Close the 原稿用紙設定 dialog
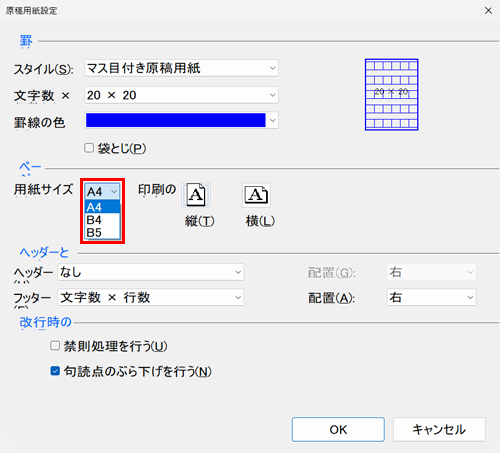Screen dimensions: 500x453 (488, 11)
